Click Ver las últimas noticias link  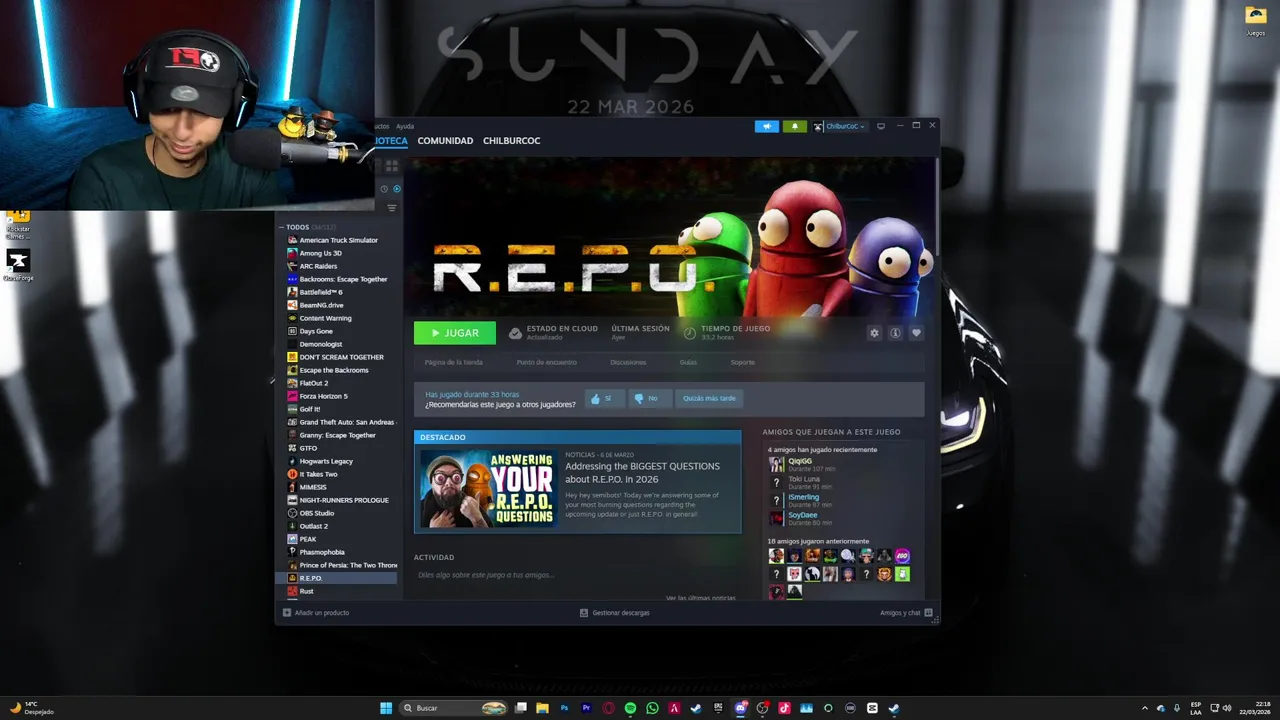point(700,598)
